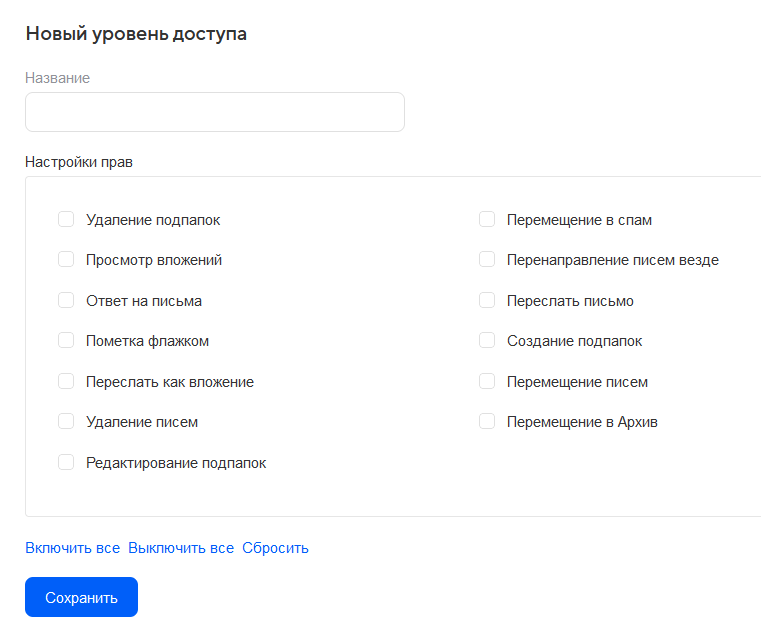
Task: Click the Включить все link
Action: (x=72, y=548)
